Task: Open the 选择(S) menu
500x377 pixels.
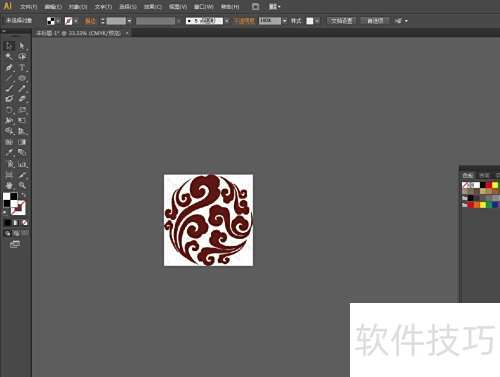Action: pyautogui.click(x=128, y=7)
